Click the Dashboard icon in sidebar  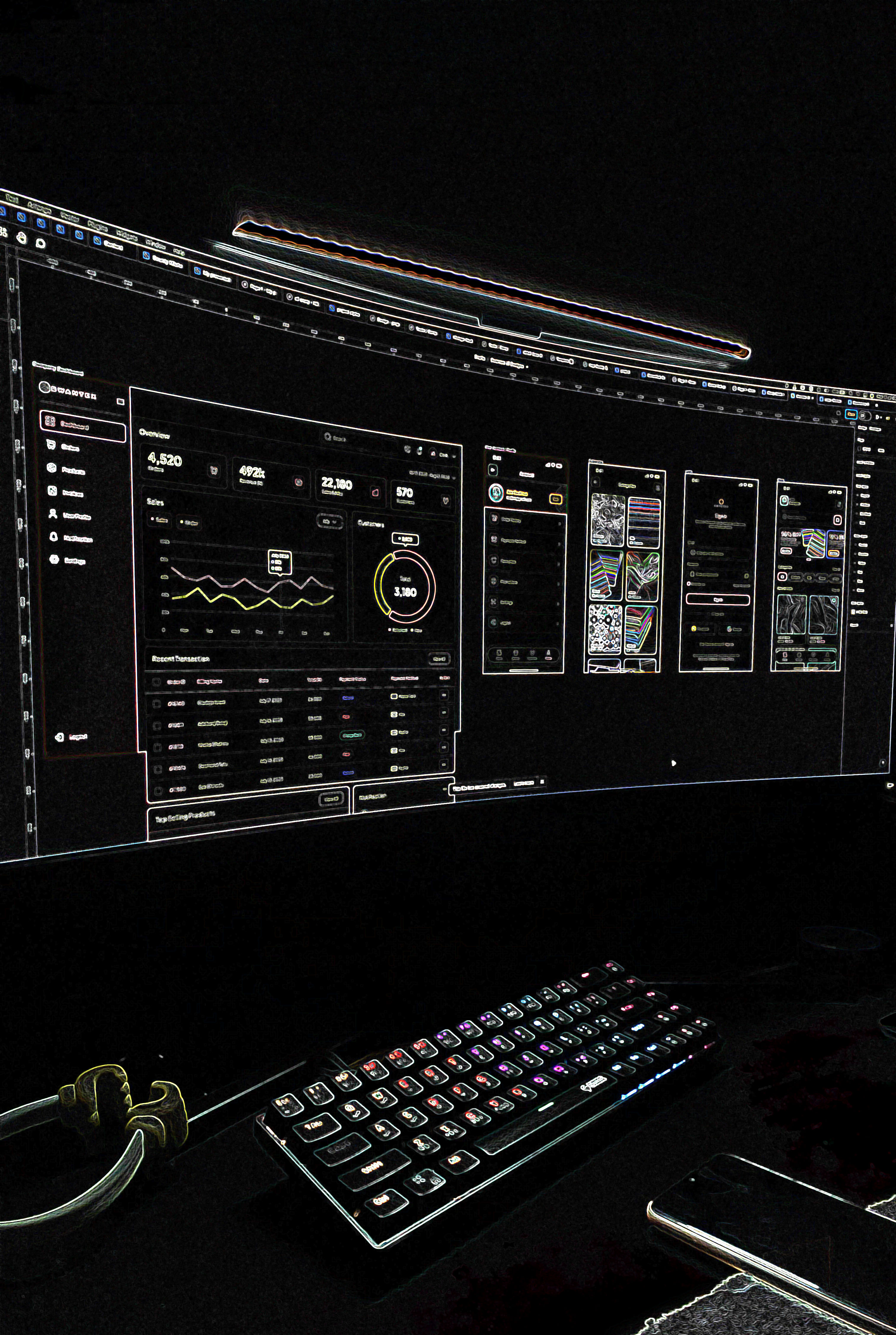pos(50,421)
